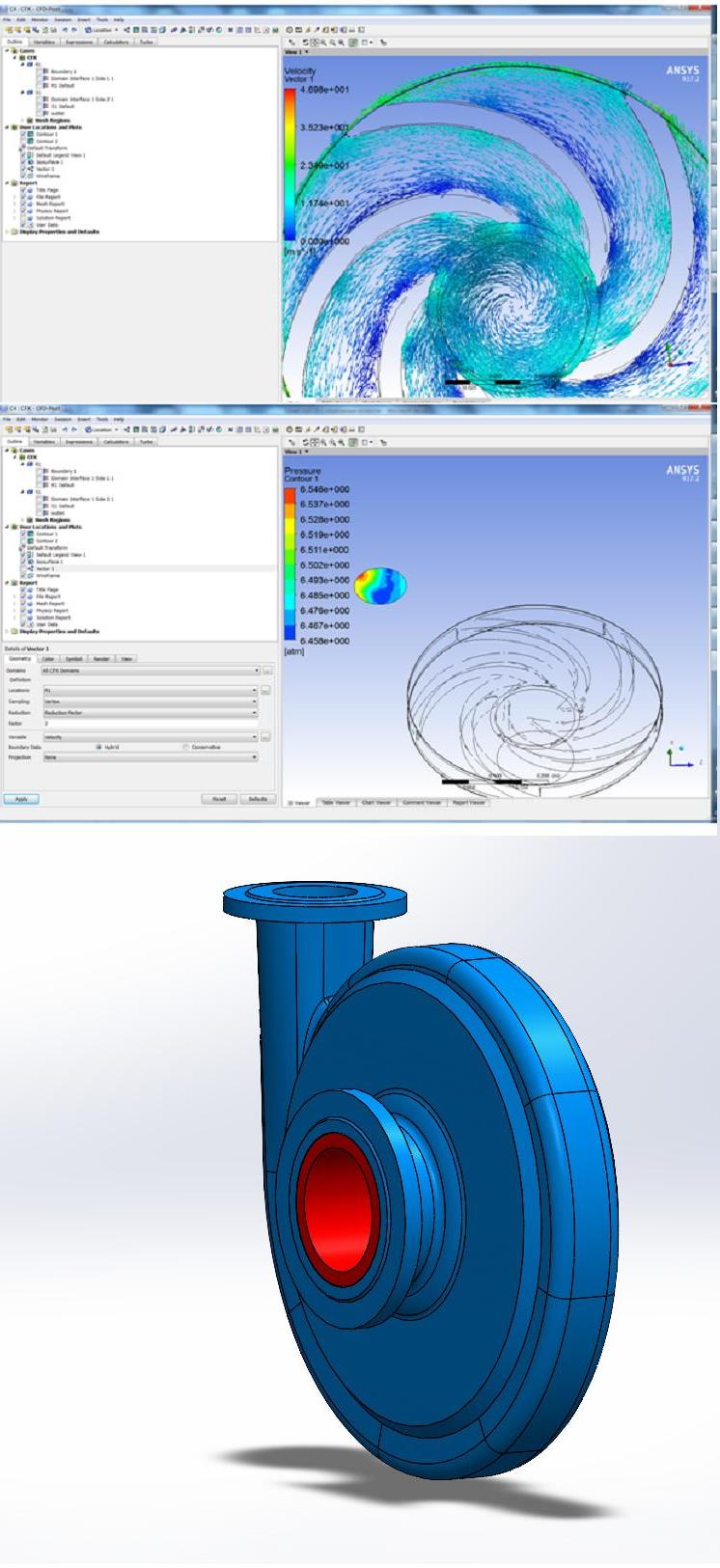This screenshot has height=1568, width=720.
Task: Click the browse button beside Variable Velocity
Action: coord(266,737)
